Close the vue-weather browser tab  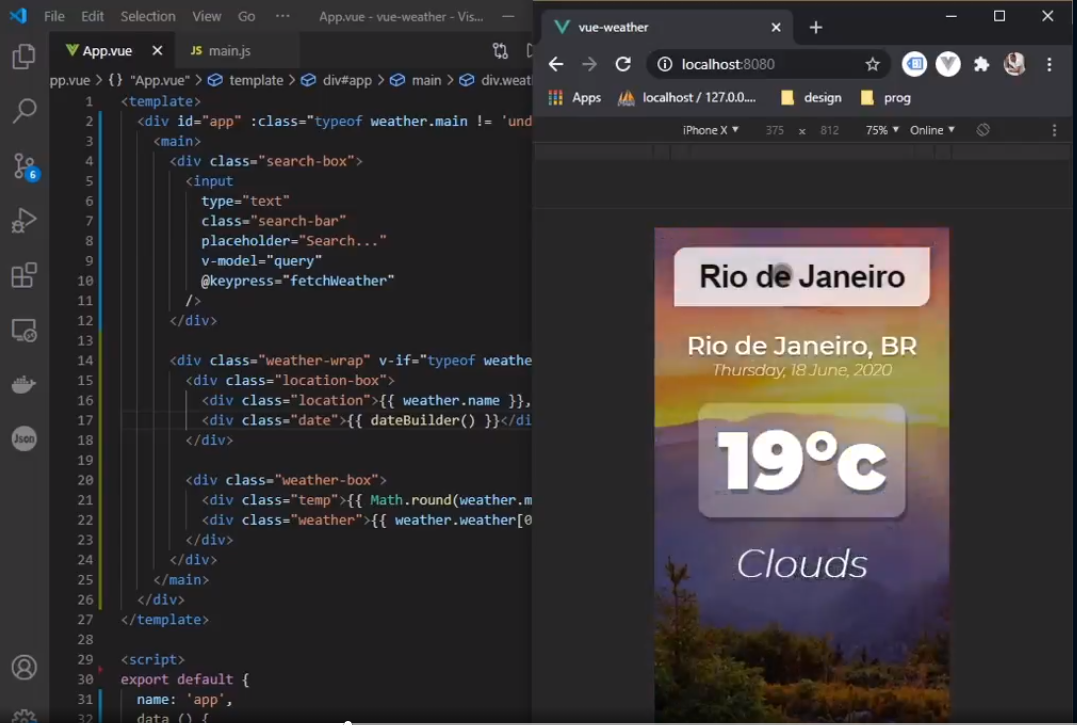[x=775, y=27]
